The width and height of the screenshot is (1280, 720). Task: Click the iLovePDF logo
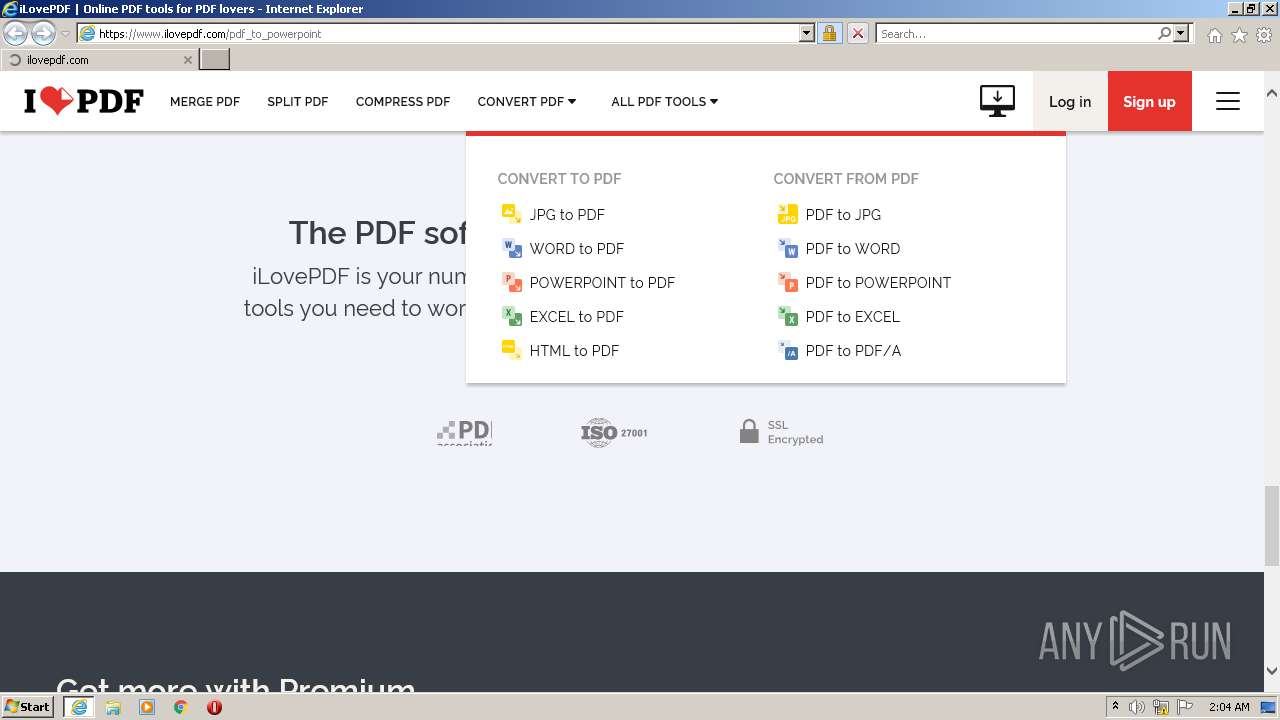pos(84,101)
